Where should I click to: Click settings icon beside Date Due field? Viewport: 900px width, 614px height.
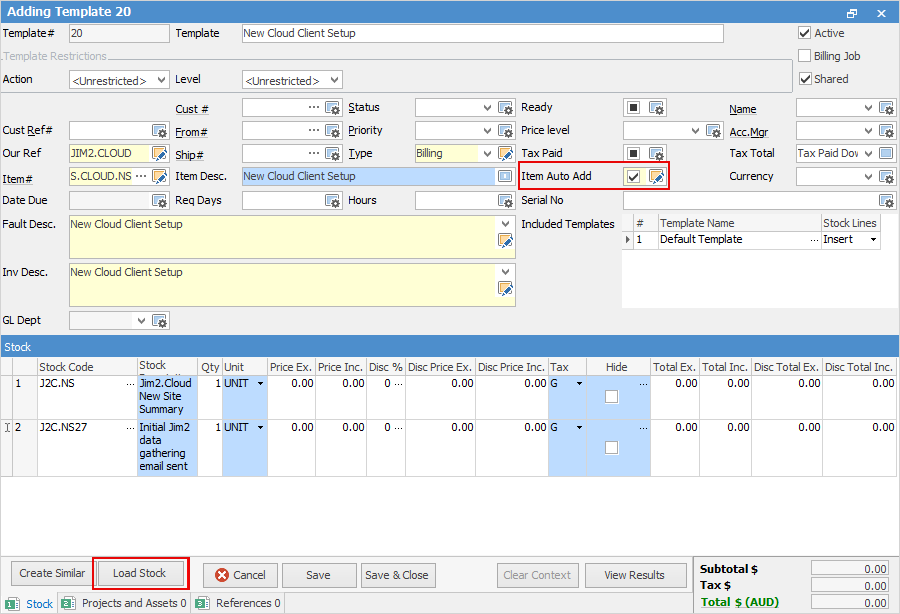click(160, 200)
